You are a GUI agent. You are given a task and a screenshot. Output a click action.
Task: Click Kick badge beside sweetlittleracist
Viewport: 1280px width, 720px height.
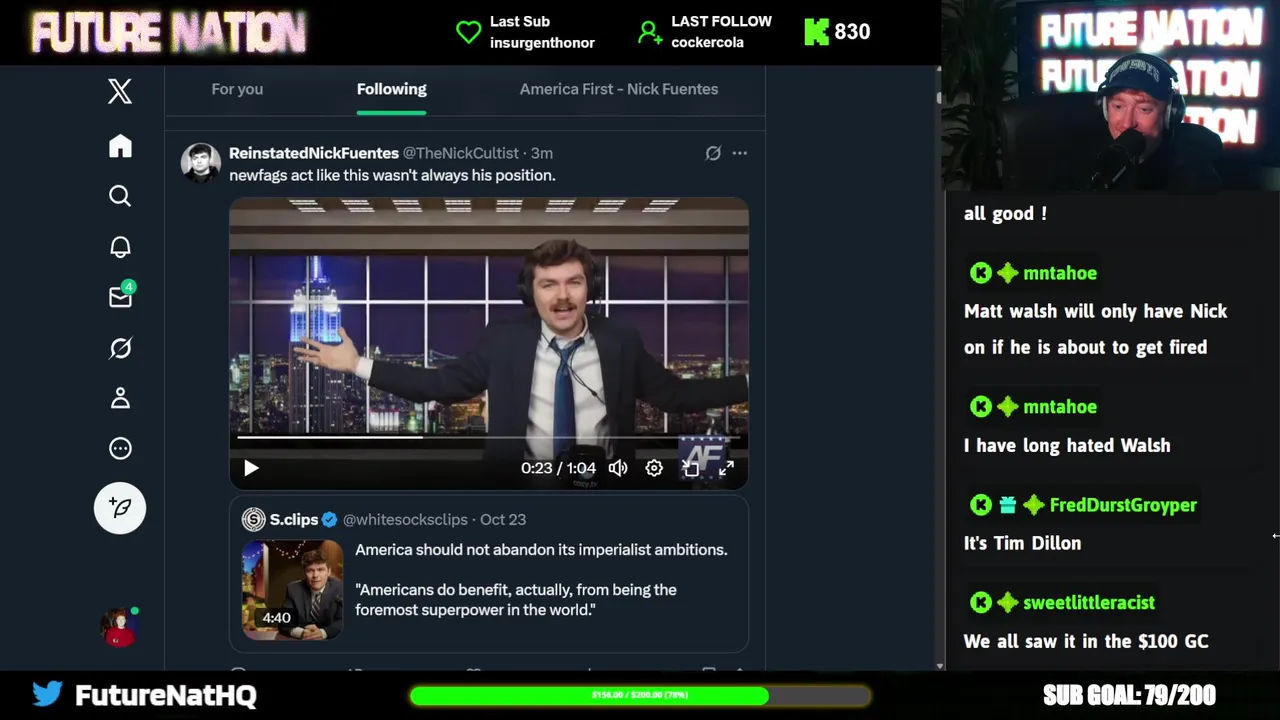981,603
